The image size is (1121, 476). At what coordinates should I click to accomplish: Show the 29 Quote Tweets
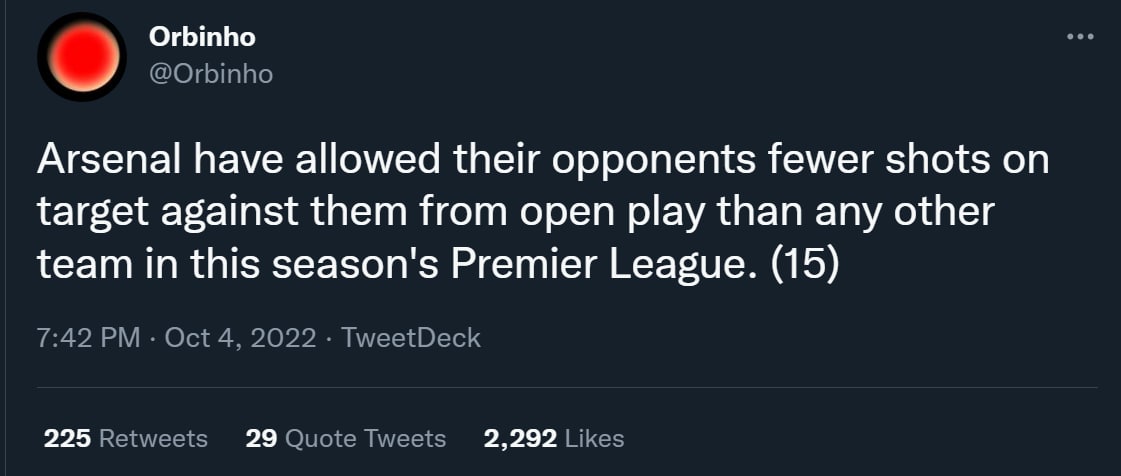click(346, 438)
